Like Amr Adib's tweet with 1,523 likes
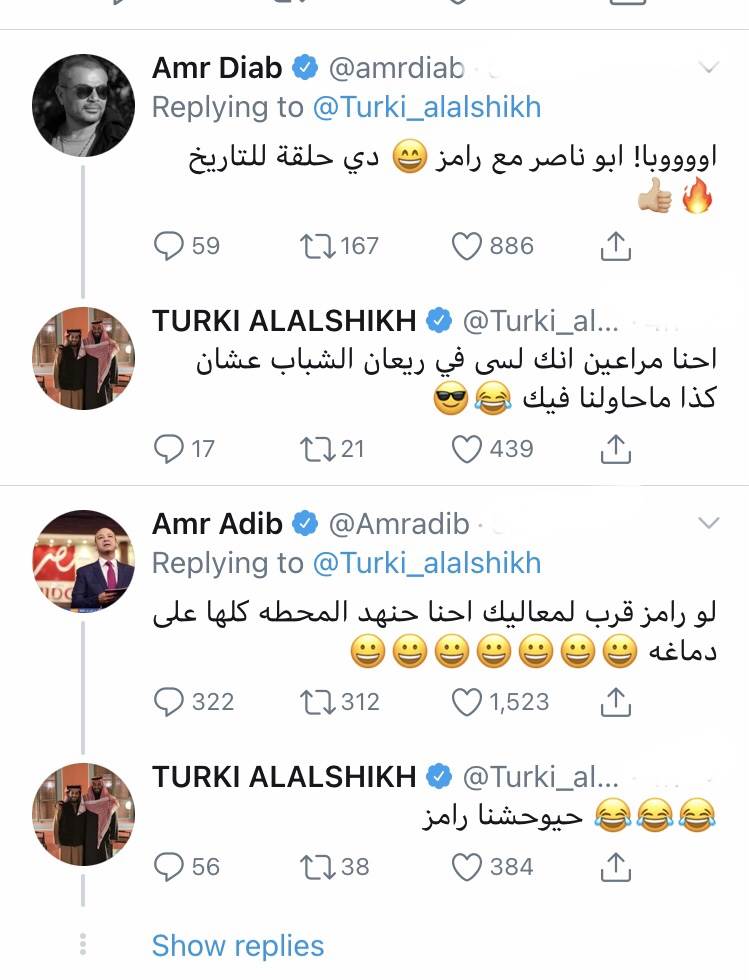Viewport: 749px width, 980px height. (x=467, y=702)
